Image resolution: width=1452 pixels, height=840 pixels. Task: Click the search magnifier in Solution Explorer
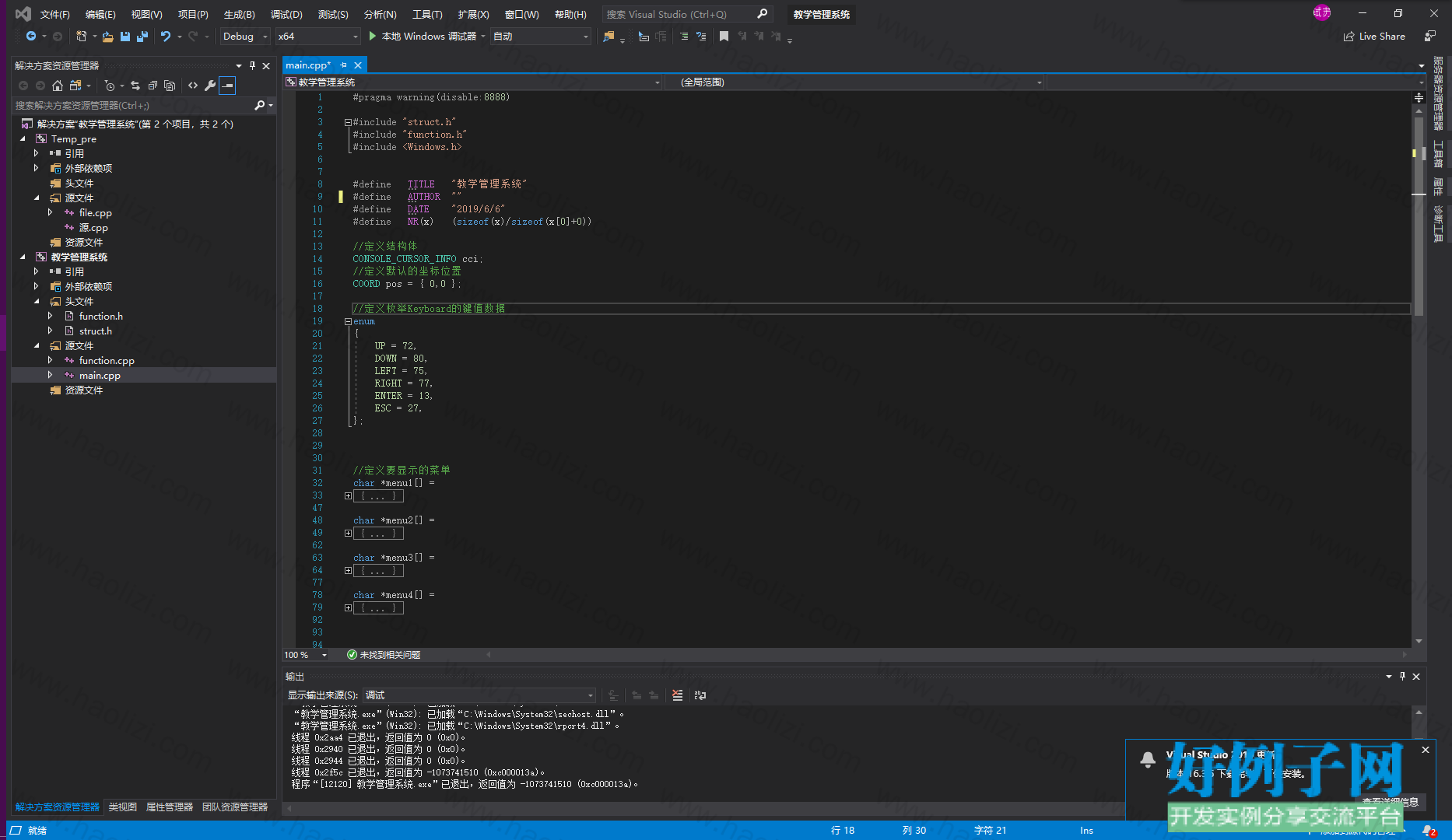point(260,105)
